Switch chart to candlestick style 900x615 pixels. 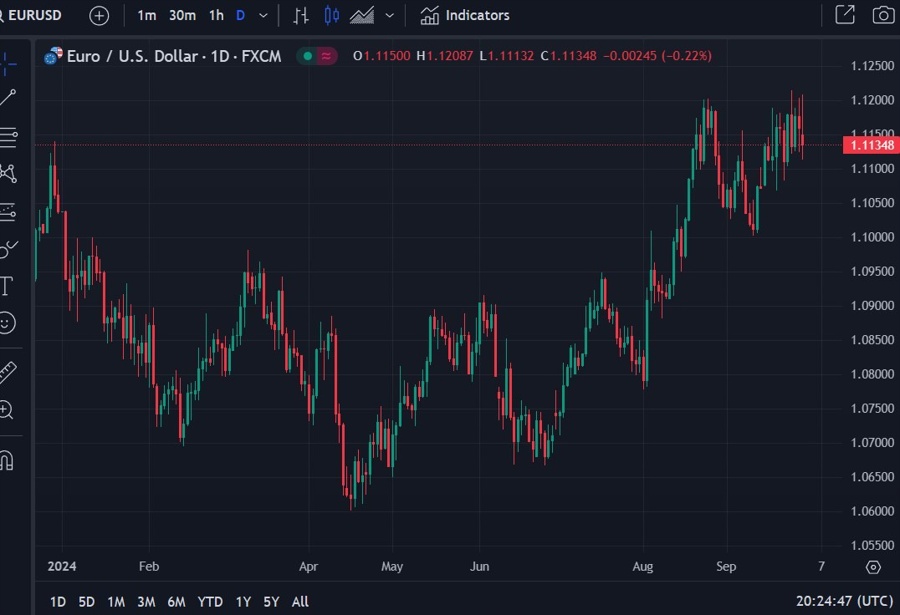click(331, 15)
